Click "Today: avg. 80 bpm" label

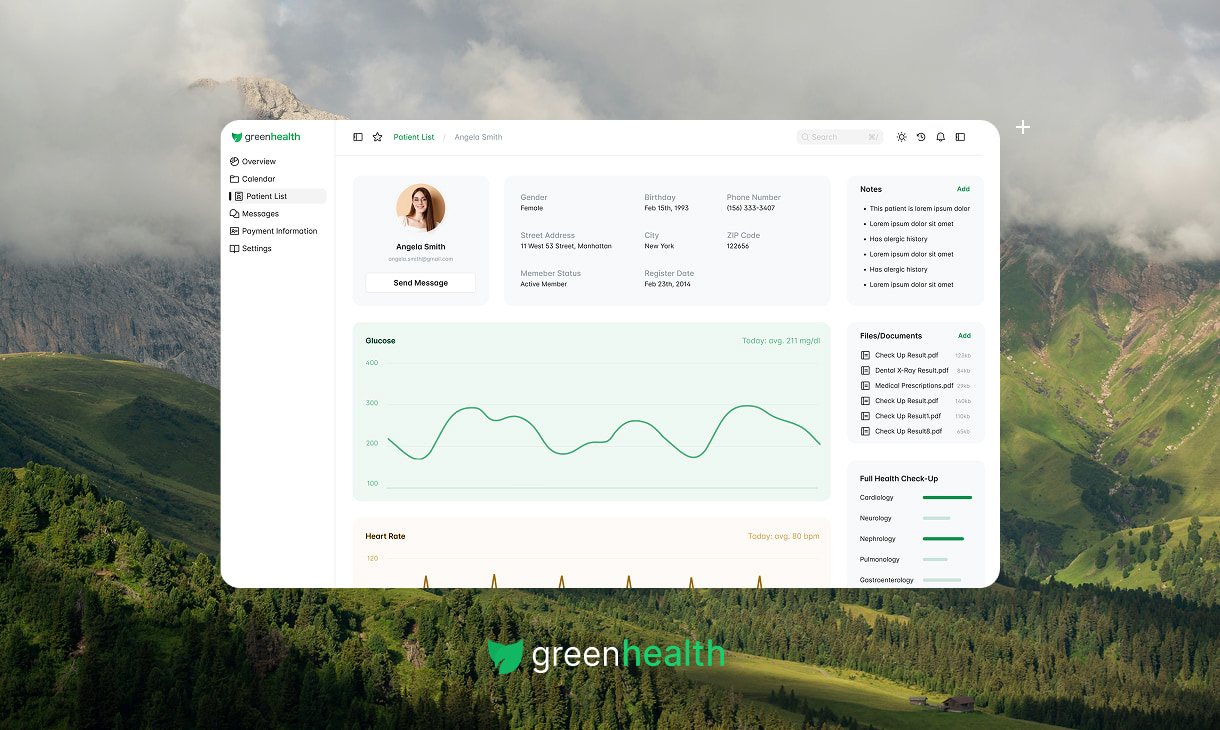tap(784, 536)
